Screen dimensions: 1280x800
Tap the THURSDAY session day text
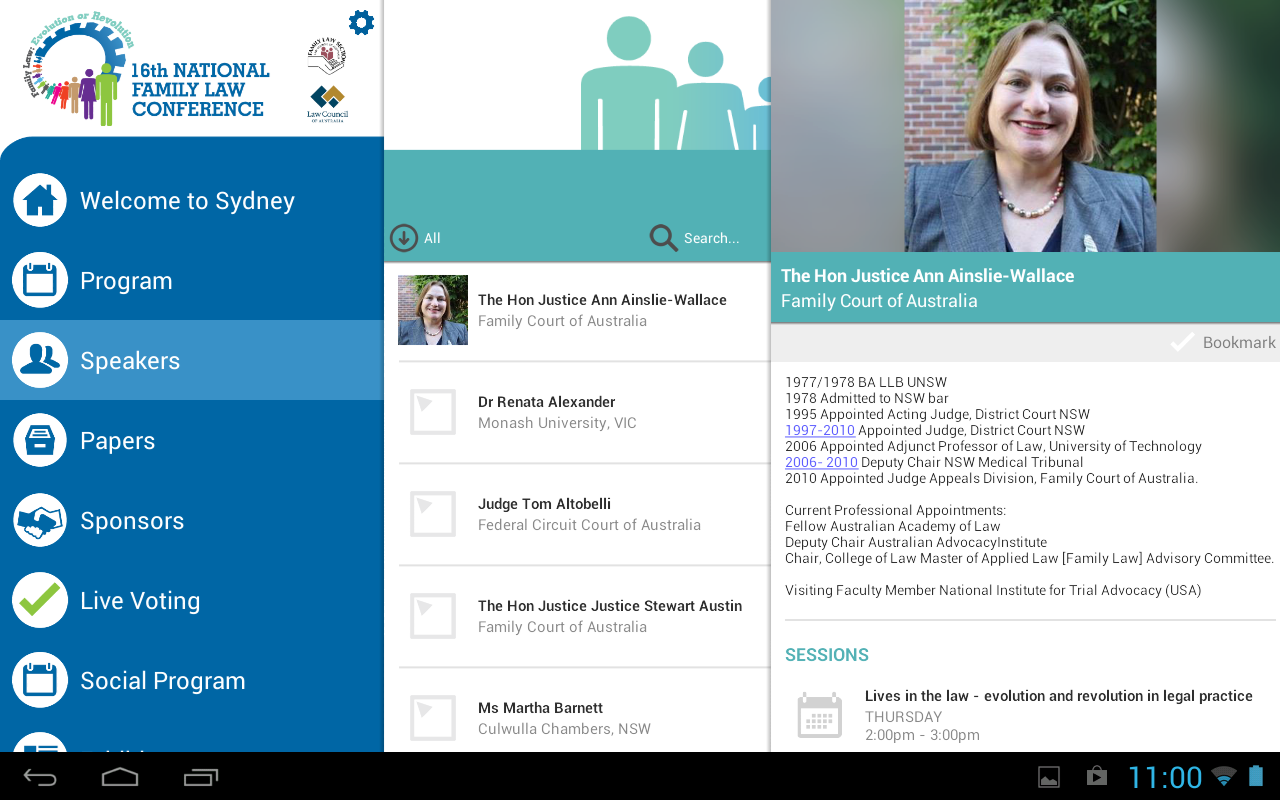[904, 717]
